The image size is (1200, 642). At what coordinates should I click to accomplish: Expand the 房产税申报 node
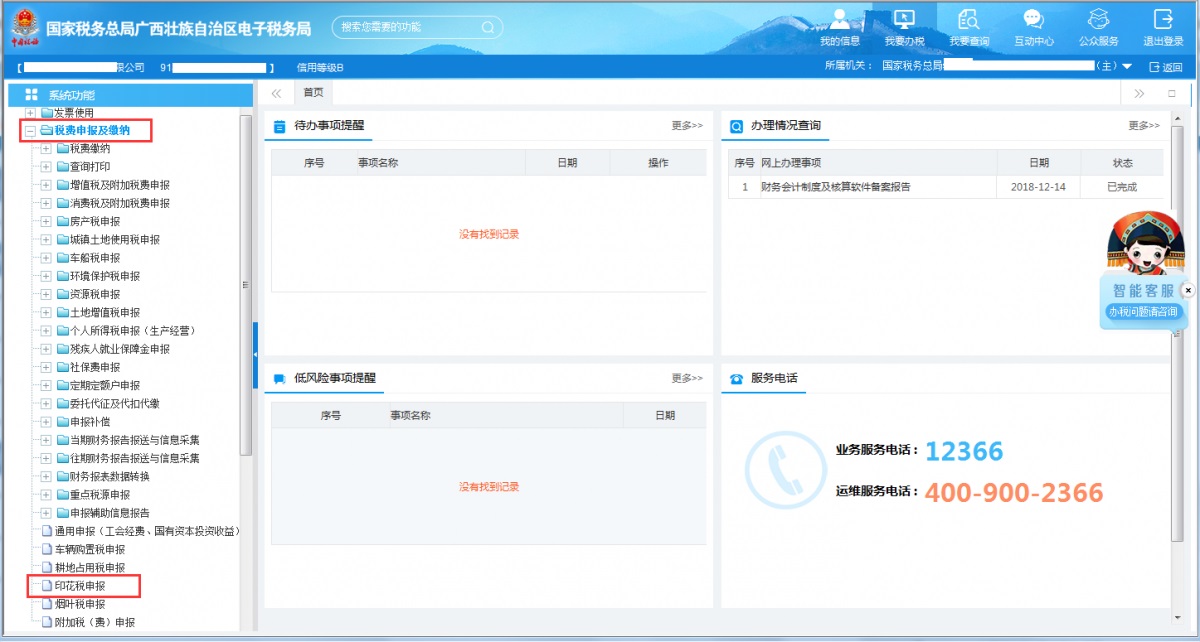coord(46,222)
